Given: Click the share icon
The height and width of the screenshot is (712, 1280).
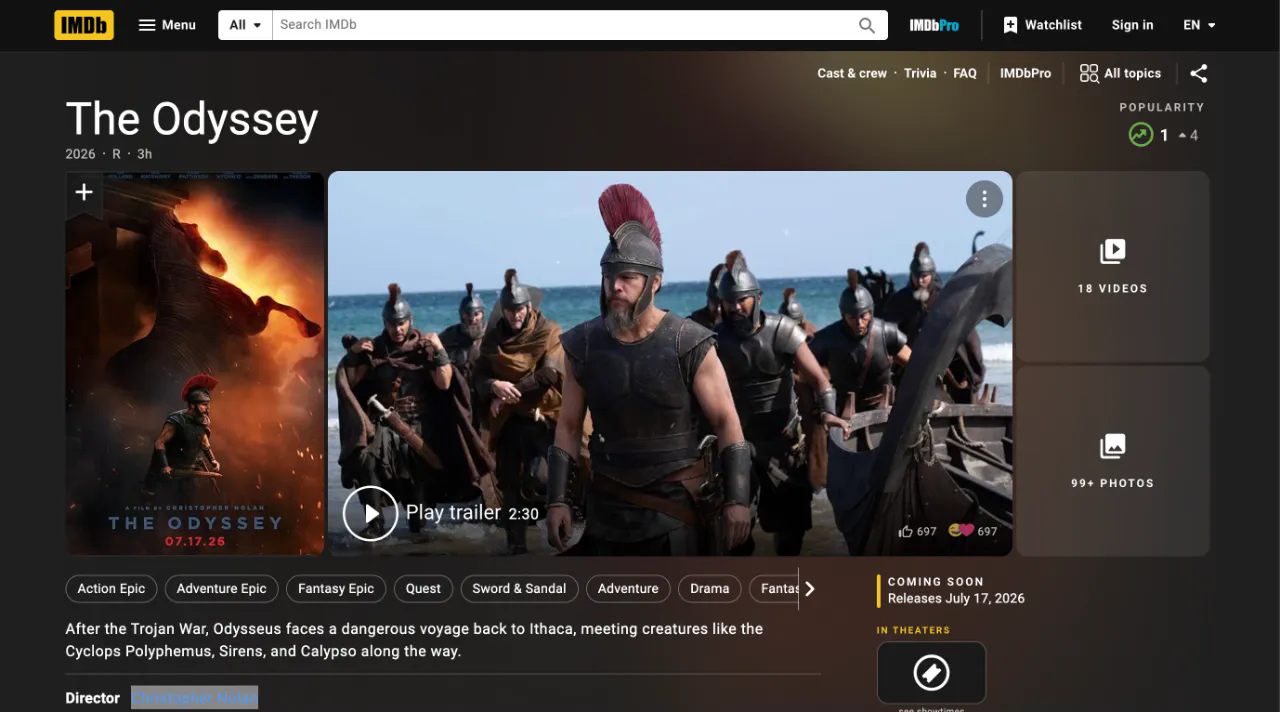Looking at the screenshot, I should coord(1199,73).
